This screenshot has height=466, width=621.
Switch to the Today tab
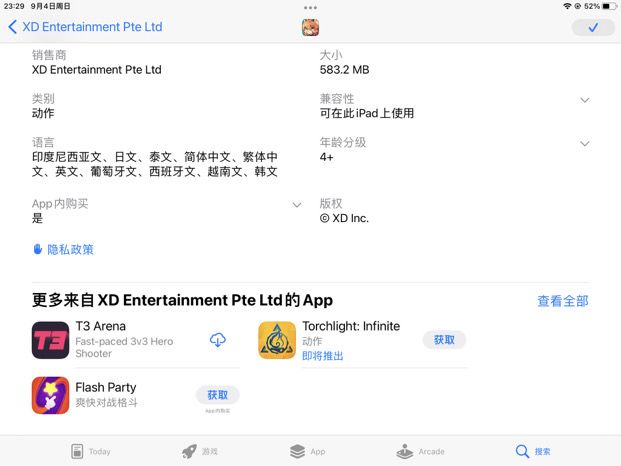pos(91,451)
